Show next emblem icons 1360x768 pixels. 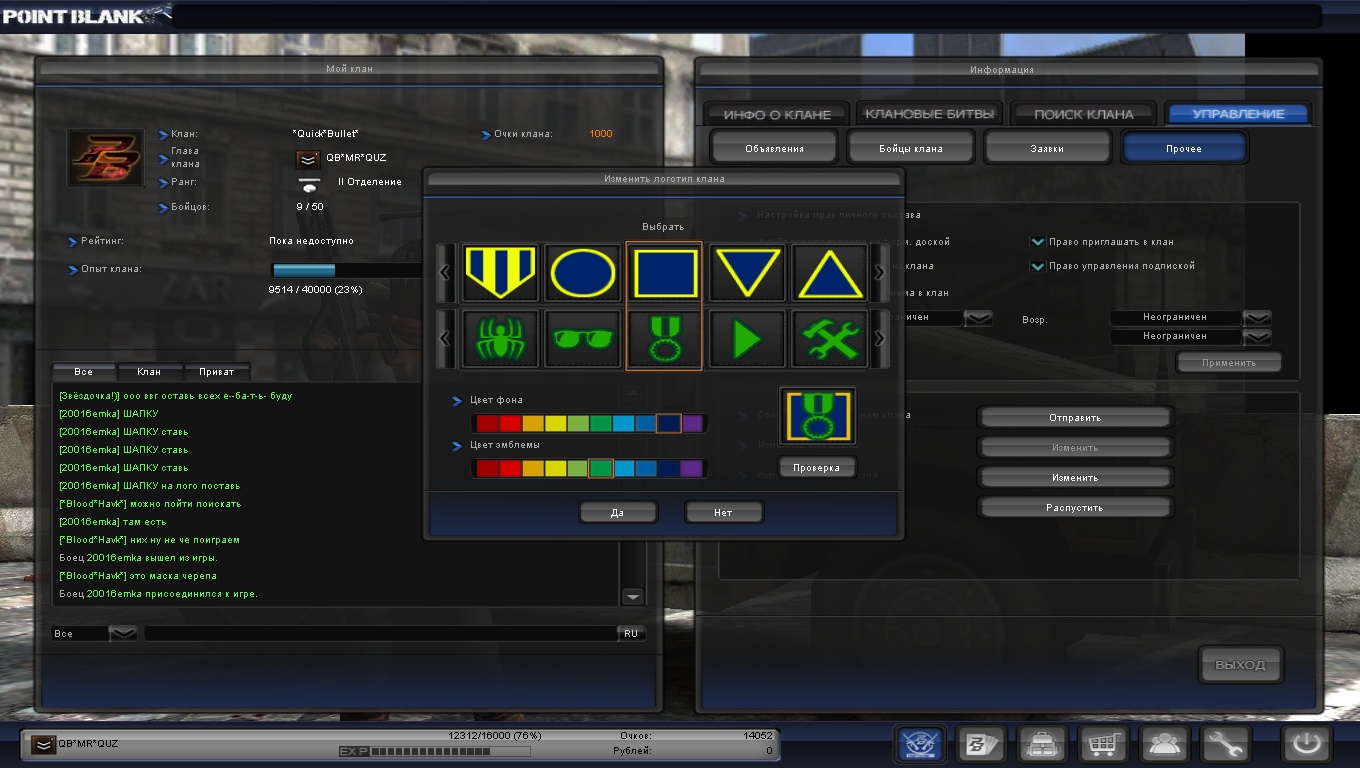tap(880, 340)
